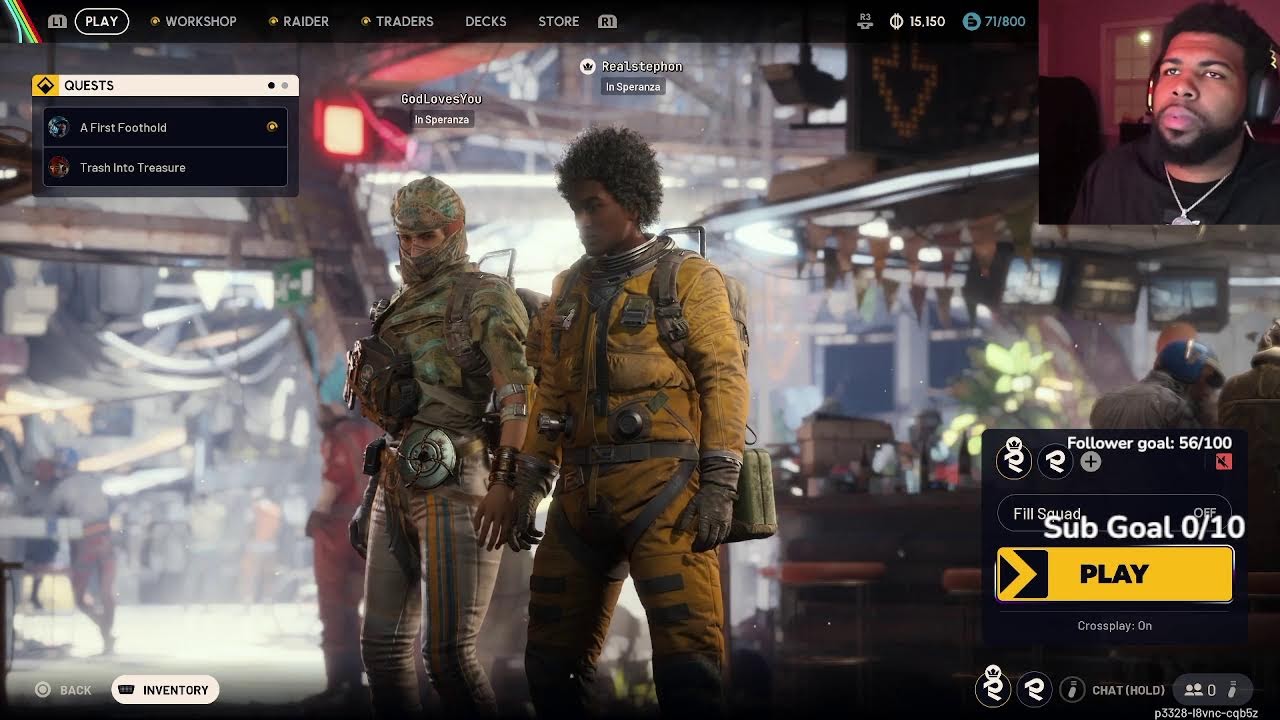Click the red muted speaker icon
The height and width of the screenshot is (720, 1280).
pyautogui.click(x=1224, y=461)
